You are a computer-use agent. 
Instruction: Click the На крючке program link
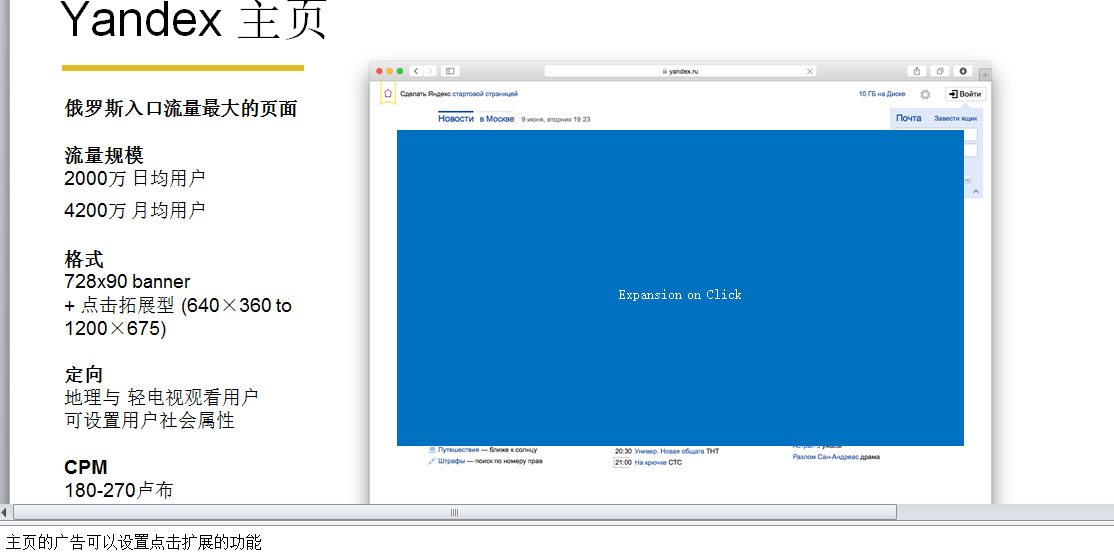coord(650,463)
